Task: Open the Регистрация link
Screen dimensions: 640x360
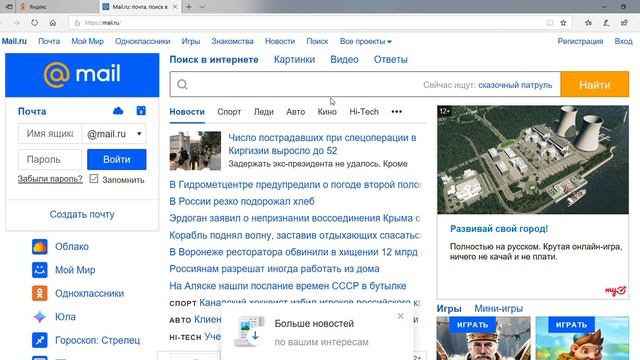Action: 580,41
